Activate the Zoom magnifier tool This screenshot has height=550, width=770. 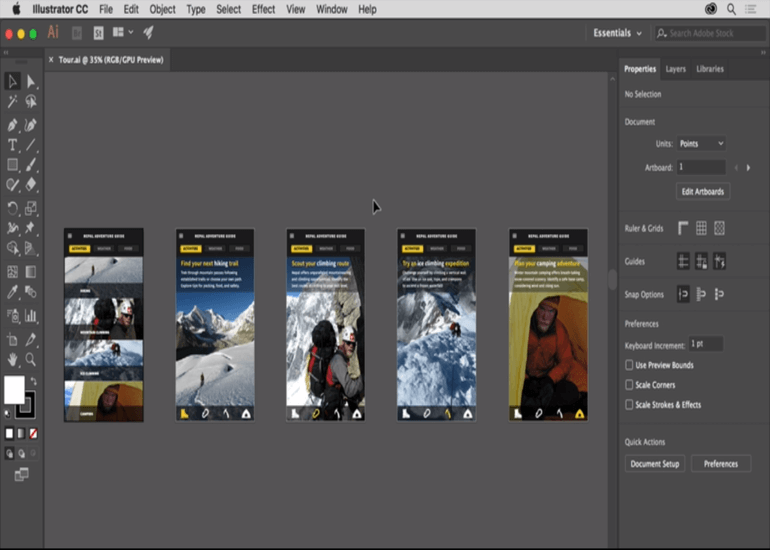pos(31,359)
